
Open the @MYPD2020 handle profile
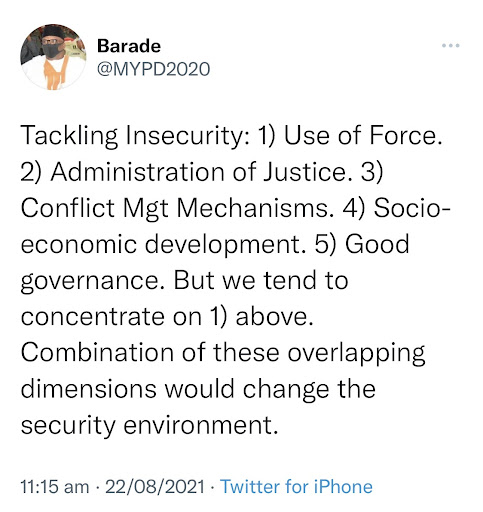pos(154,69)
